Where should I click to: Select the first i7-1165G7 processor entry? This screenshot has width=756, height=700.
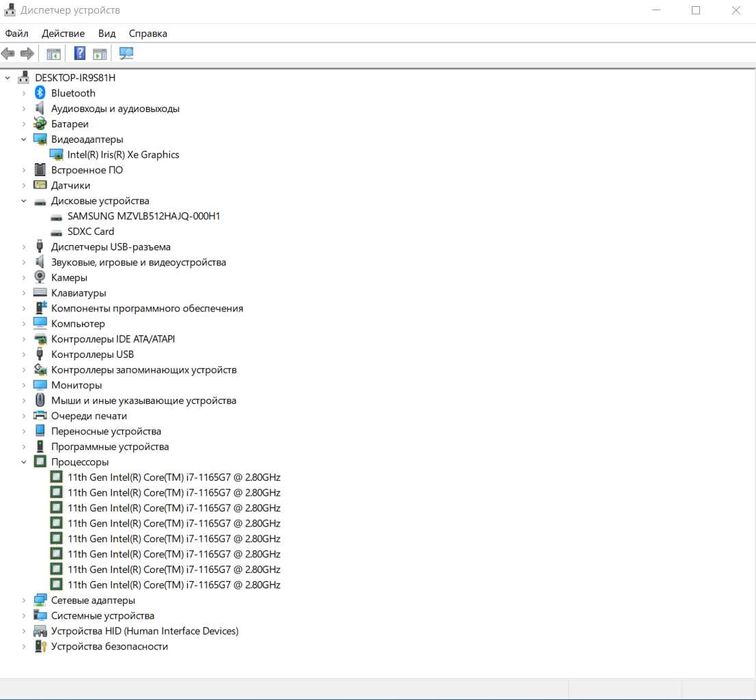coord(174,477)
